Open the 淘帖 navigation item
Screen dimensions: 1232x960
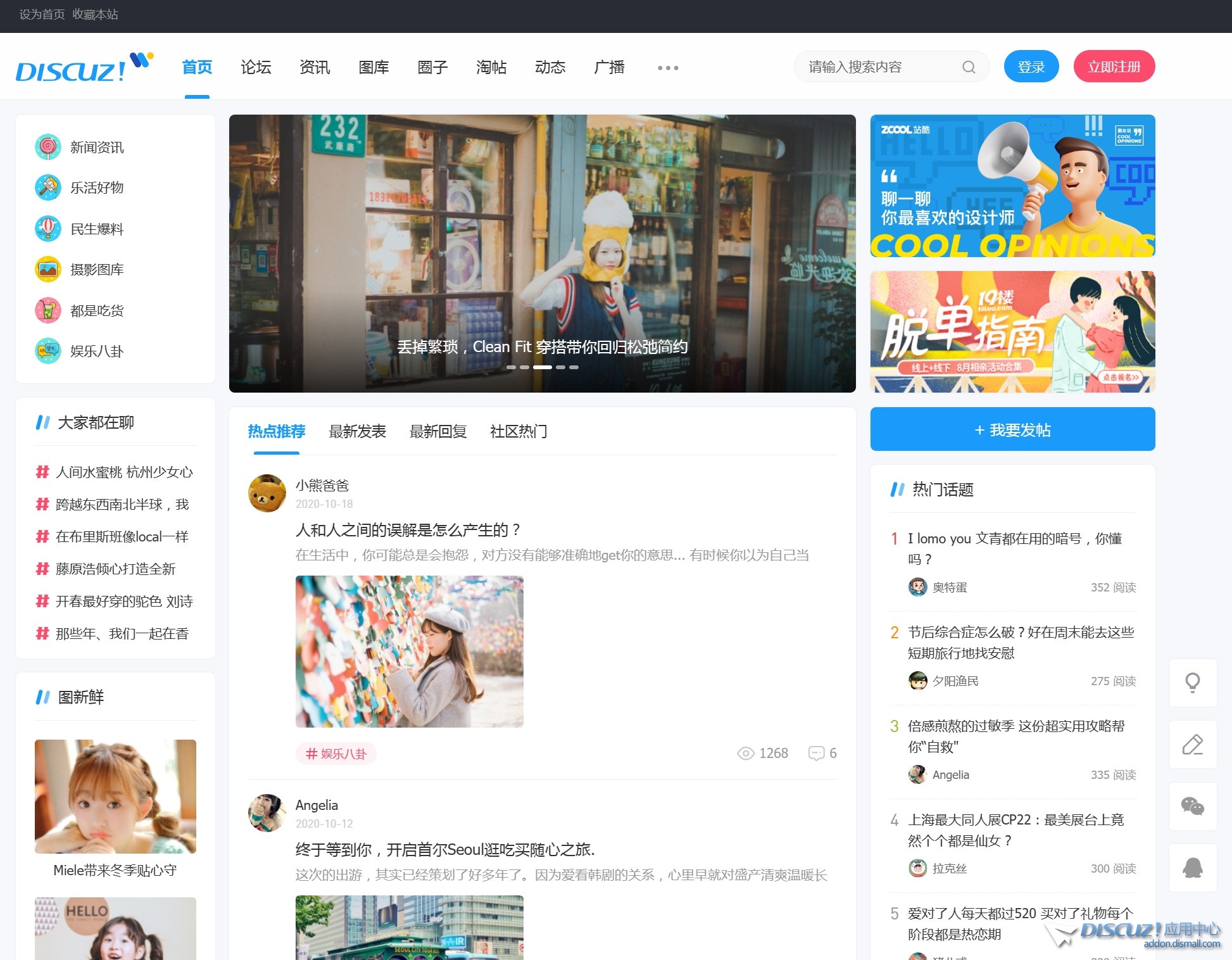point(491,67)
